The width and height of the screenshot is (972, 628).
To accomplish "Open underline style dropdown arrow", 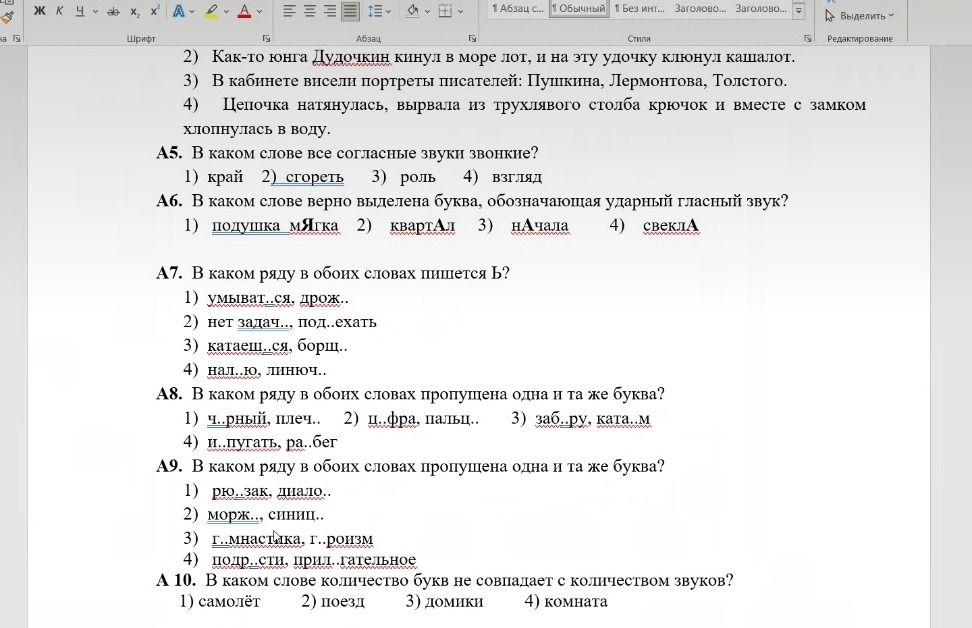I will click(95, 11).
